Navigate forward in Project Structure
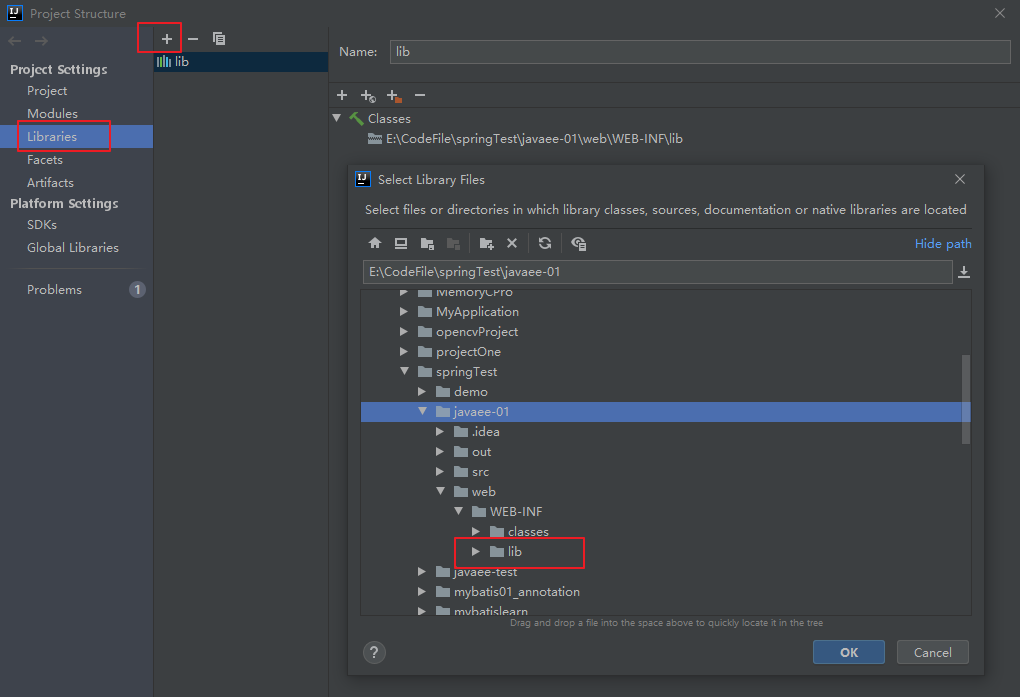The height and width of the screenshot is (697, 1020). coord(41,41)
